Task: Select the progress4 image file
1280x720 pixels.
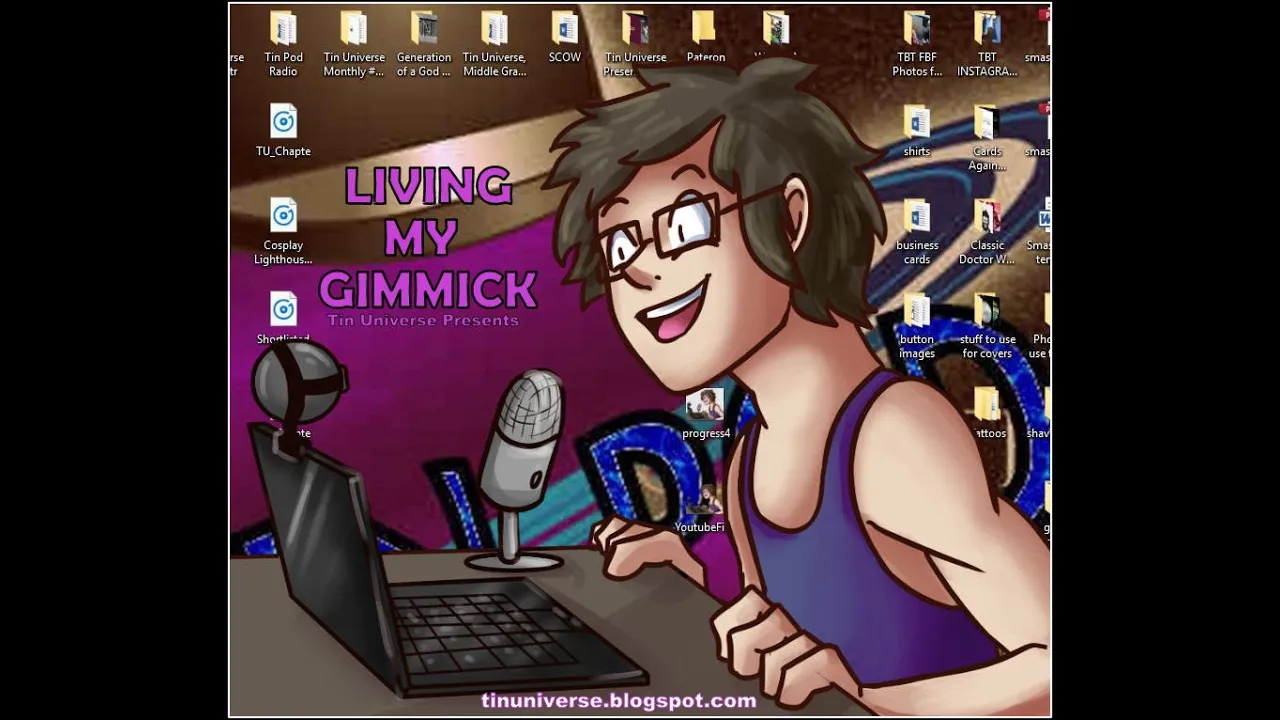Action: tap(706, 414)
